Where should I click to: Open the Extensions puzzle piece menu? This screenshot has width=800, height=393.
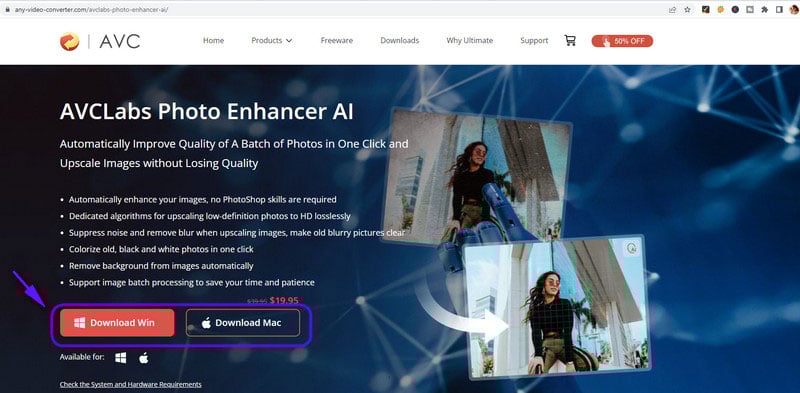click(764, 9)
